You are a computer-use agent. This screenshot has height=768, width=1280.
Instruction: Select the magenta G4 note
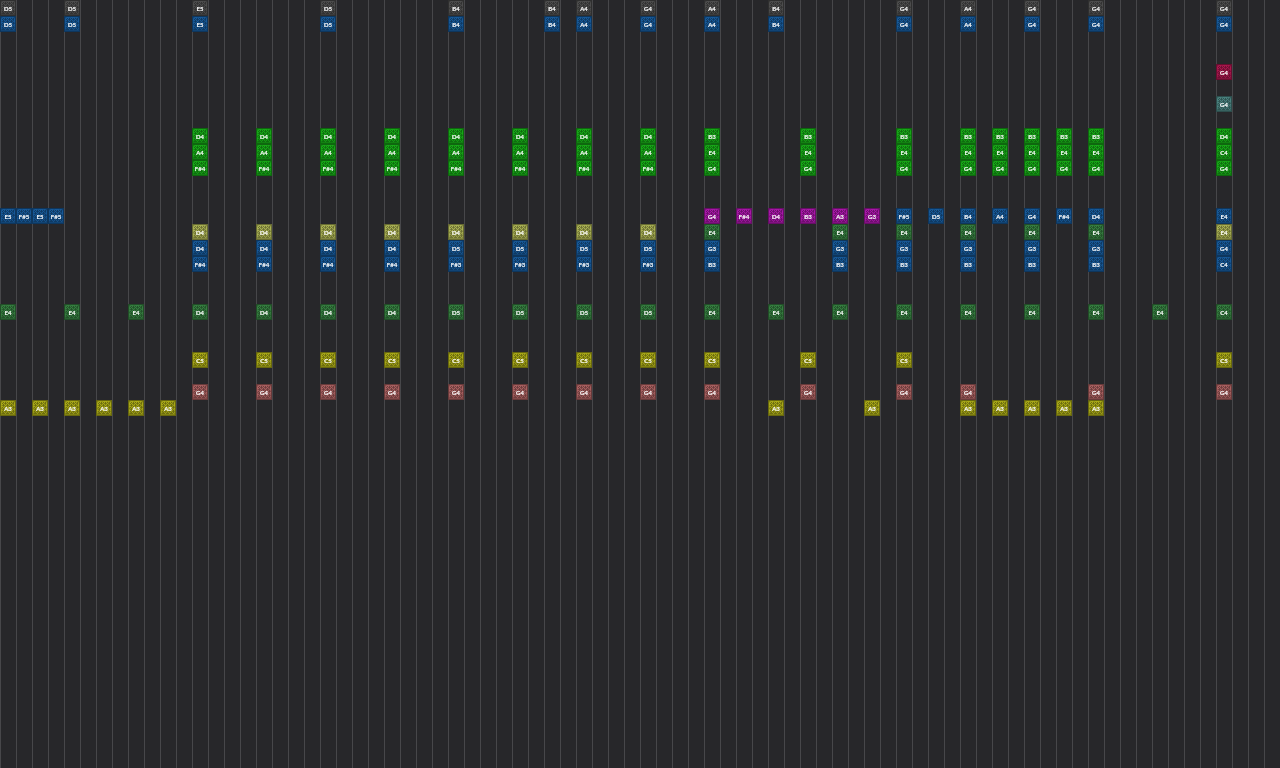(712, 216)
